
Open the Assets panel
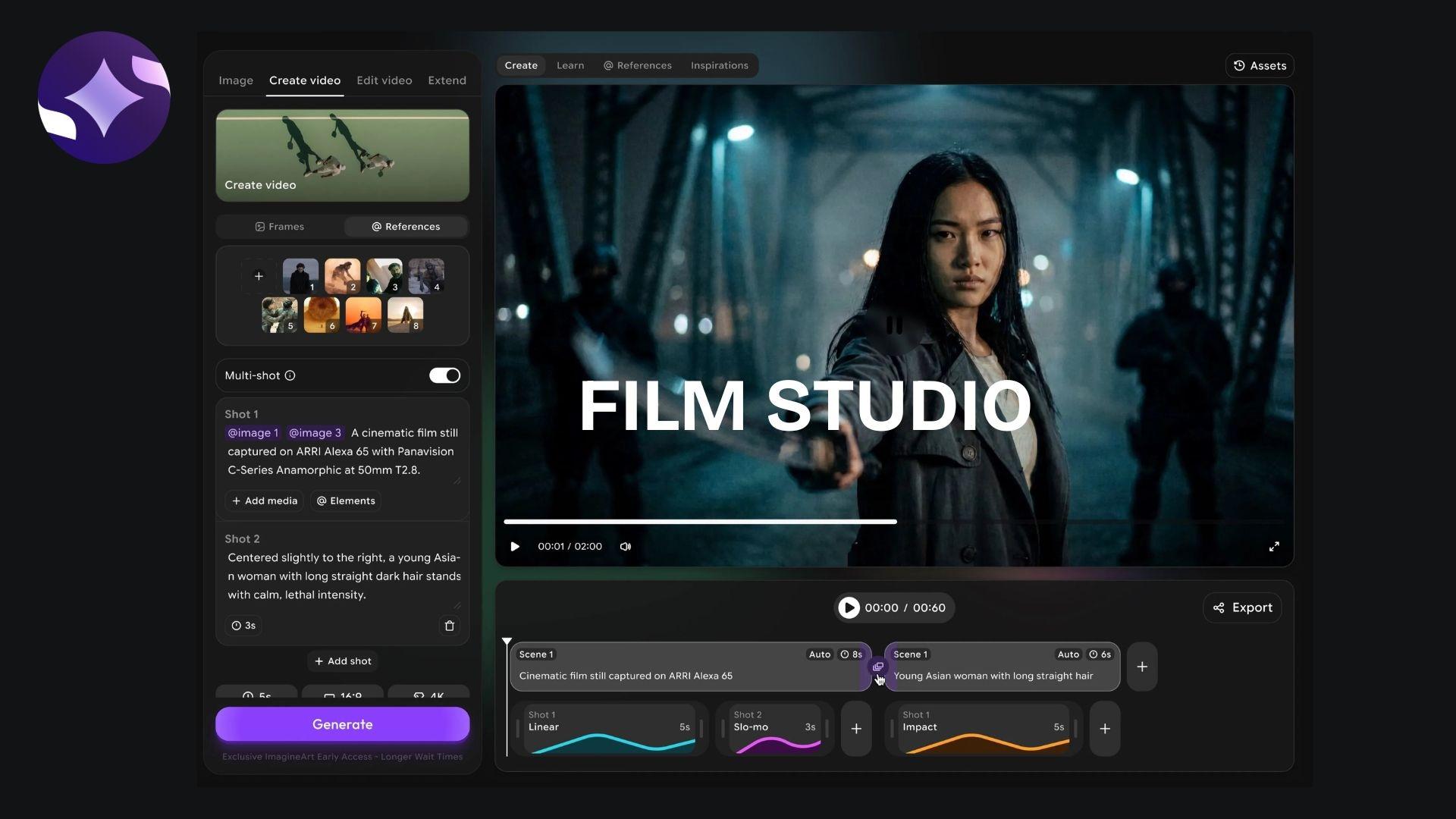click(x=1260, y=65)
